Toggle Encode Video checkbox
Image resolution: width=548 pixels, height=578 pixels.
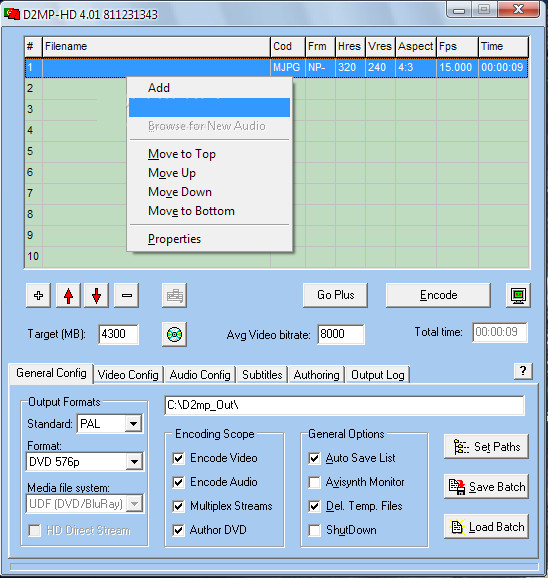point(178,458)
